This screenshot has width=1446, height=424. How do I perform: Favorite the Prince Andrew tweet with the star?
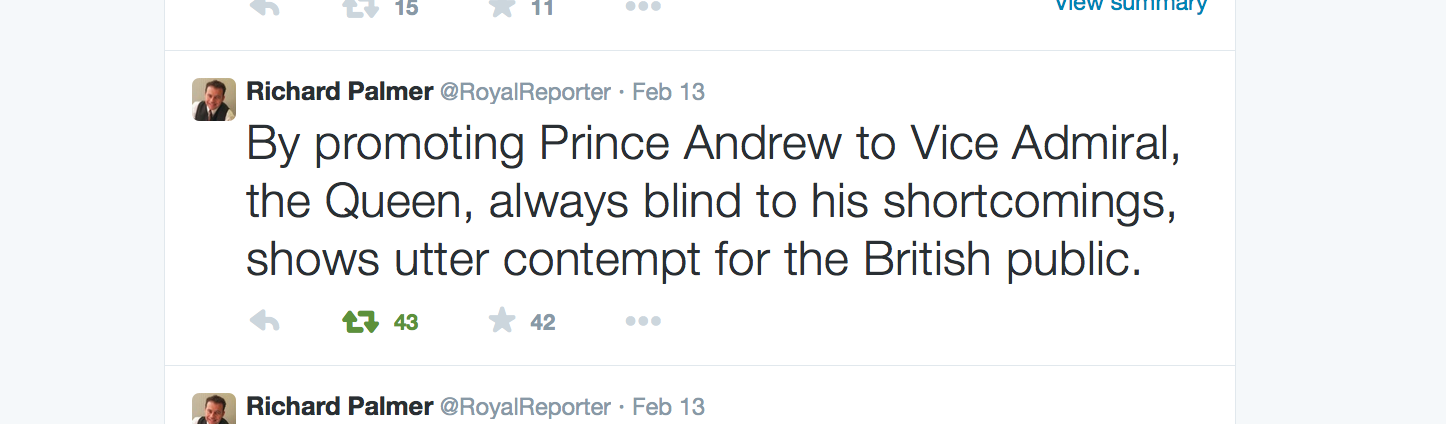coord(502,321)
